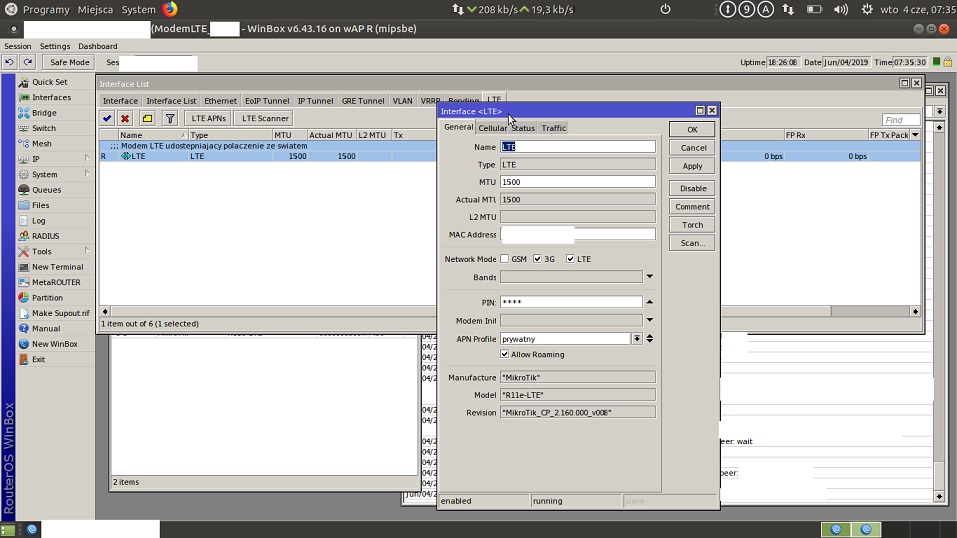Click Apply button
957x538 pixels.
(x=692, y=166)
